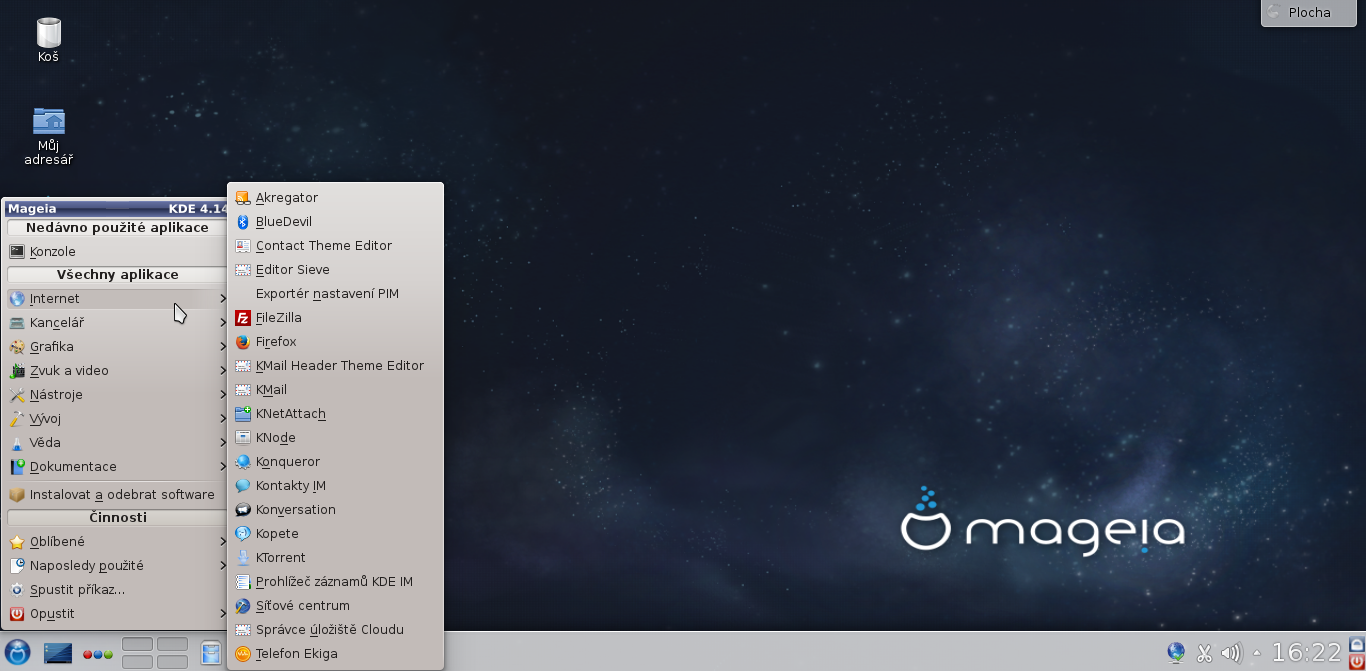The image size is (1366, 671).
Task: Launch FileZilla FTP client
Action: click(335, 318)
